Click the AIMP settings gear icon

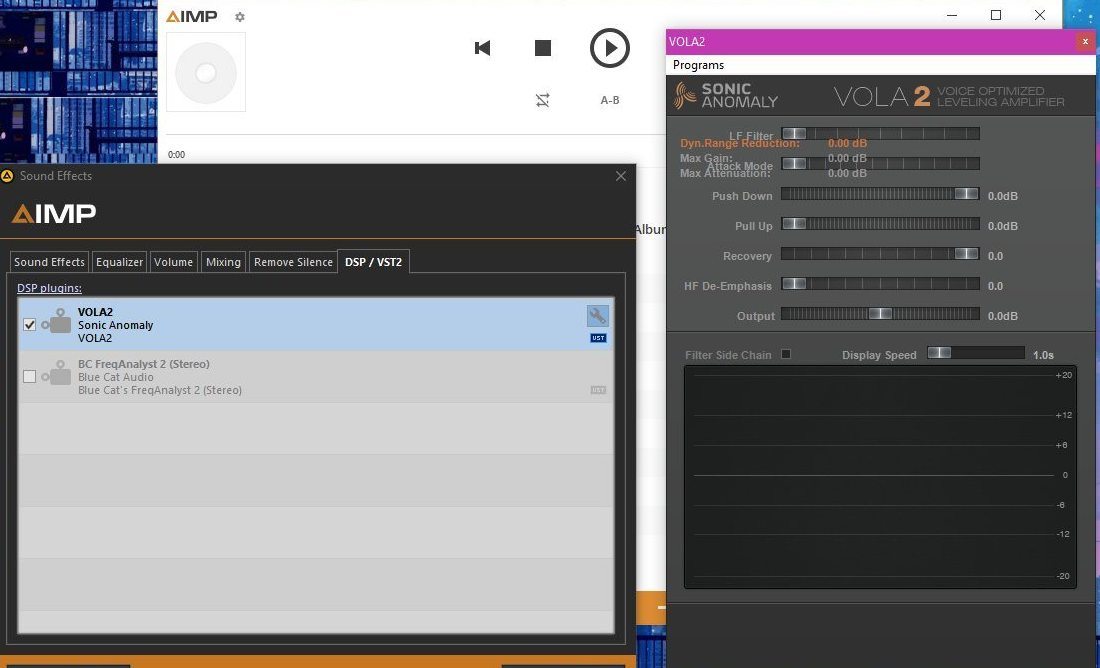[240, 17]
